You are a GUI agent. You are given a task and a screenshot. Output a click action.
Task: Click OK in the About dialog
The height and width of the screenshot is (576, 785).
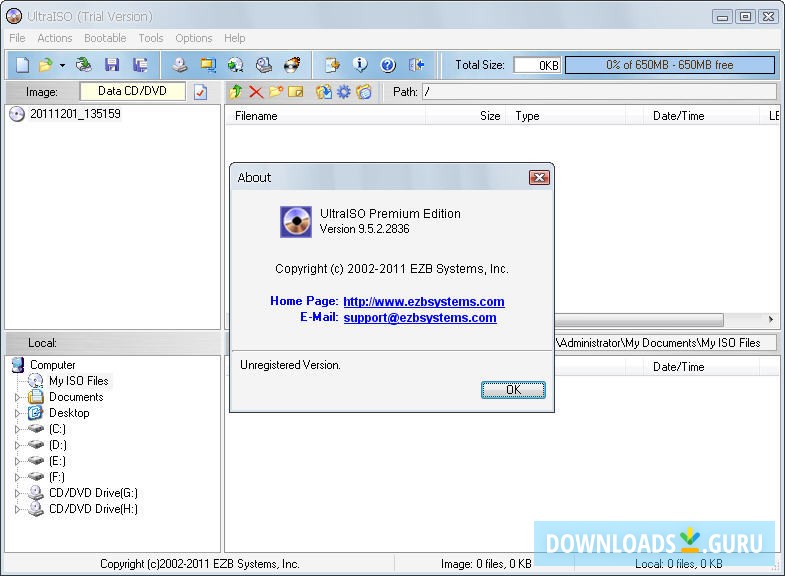click(513, 390)
